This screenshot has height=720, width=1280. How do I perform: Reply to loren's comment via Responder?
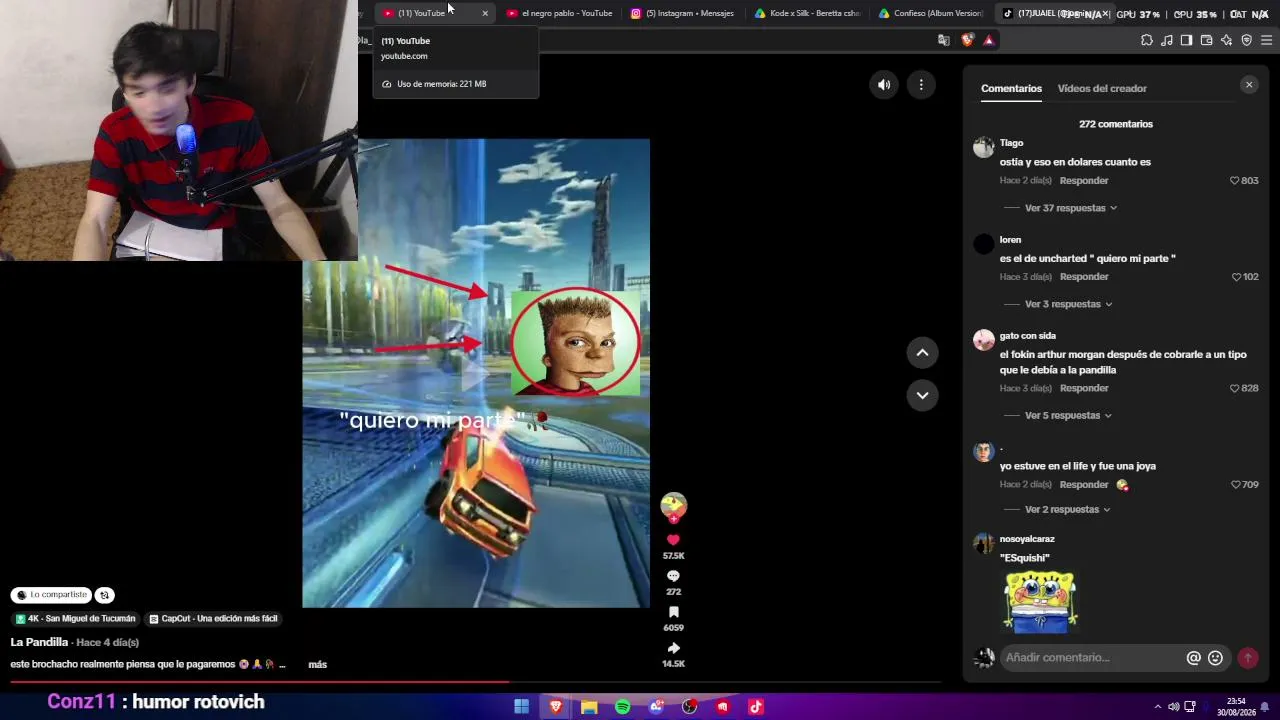(x=1084, y=277)
